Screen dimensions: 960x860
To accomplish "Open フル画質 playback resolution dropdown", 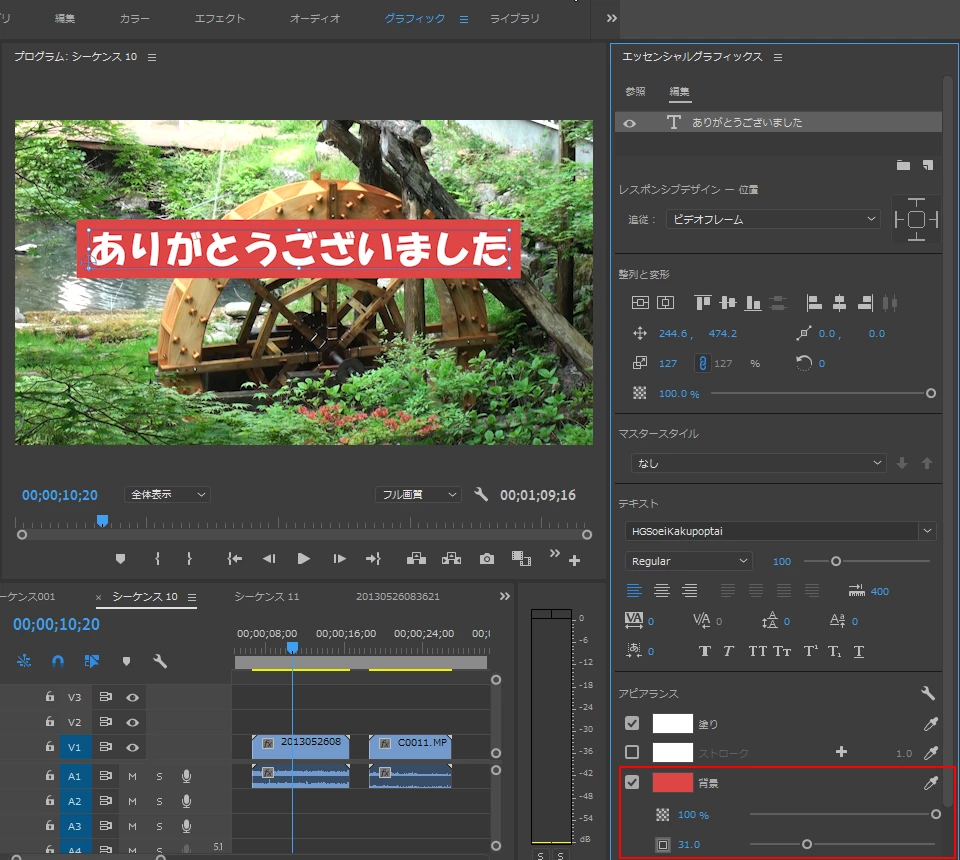I will pyautogui.click(x=418, y=494).
